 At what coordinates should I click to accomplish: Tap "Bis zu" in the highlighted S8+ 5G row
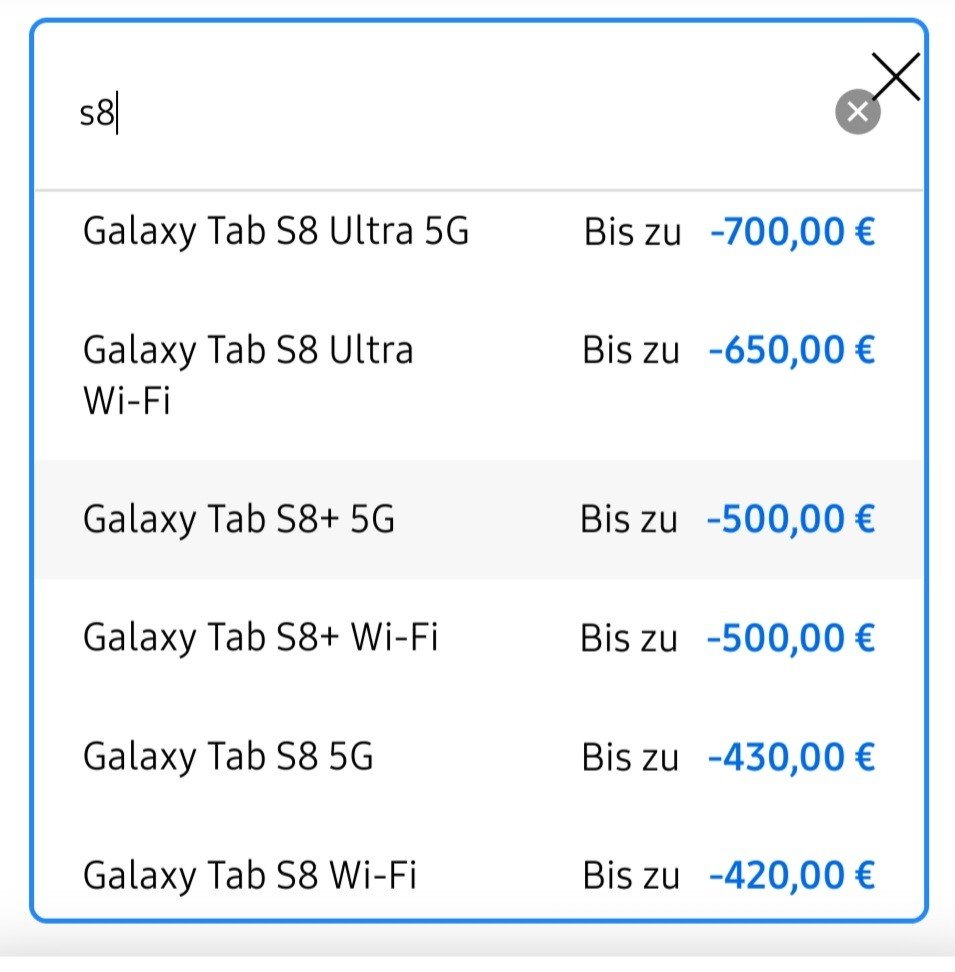click(x=629, y=521)
